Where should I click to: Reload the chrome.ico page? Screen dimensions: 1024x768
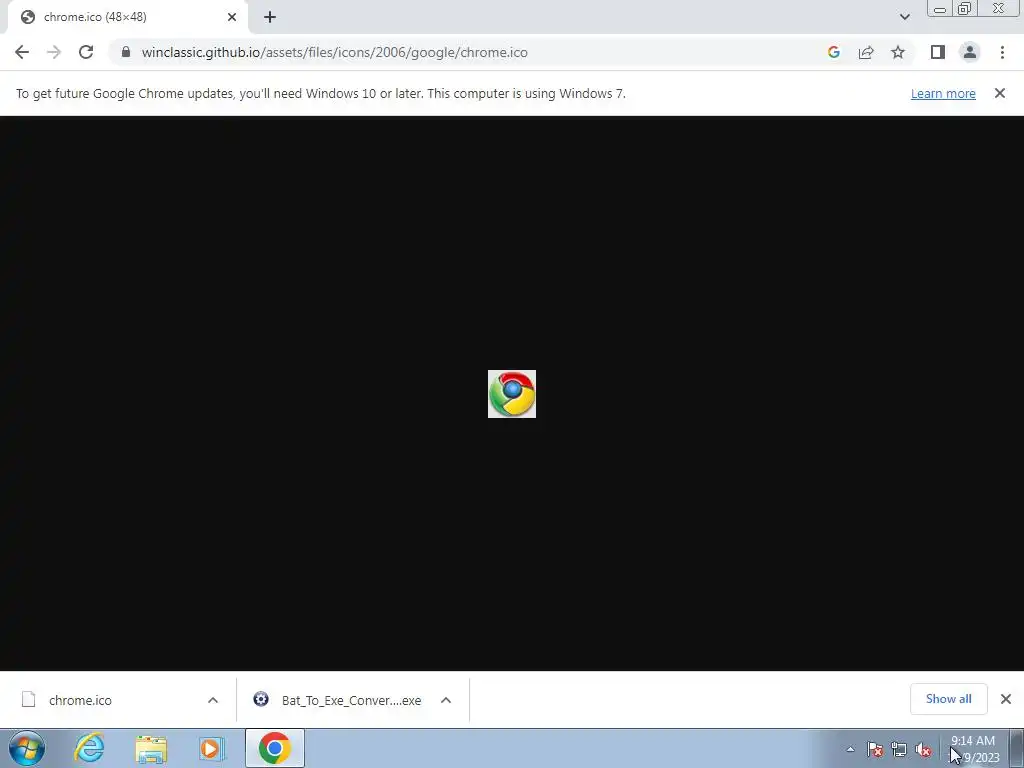coord(86,52)
